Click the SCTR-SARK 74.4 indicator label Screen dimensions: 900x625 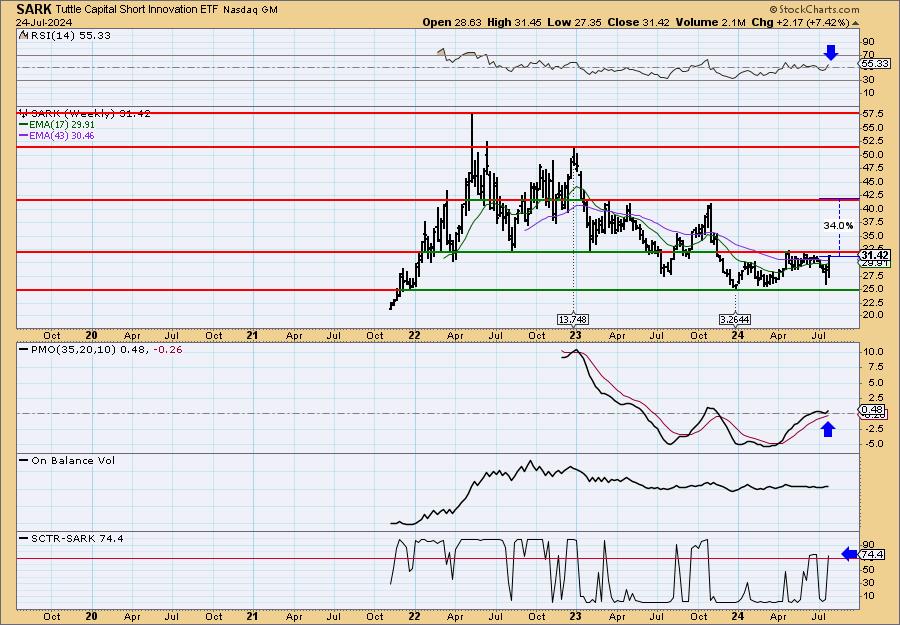pos(77,538)
